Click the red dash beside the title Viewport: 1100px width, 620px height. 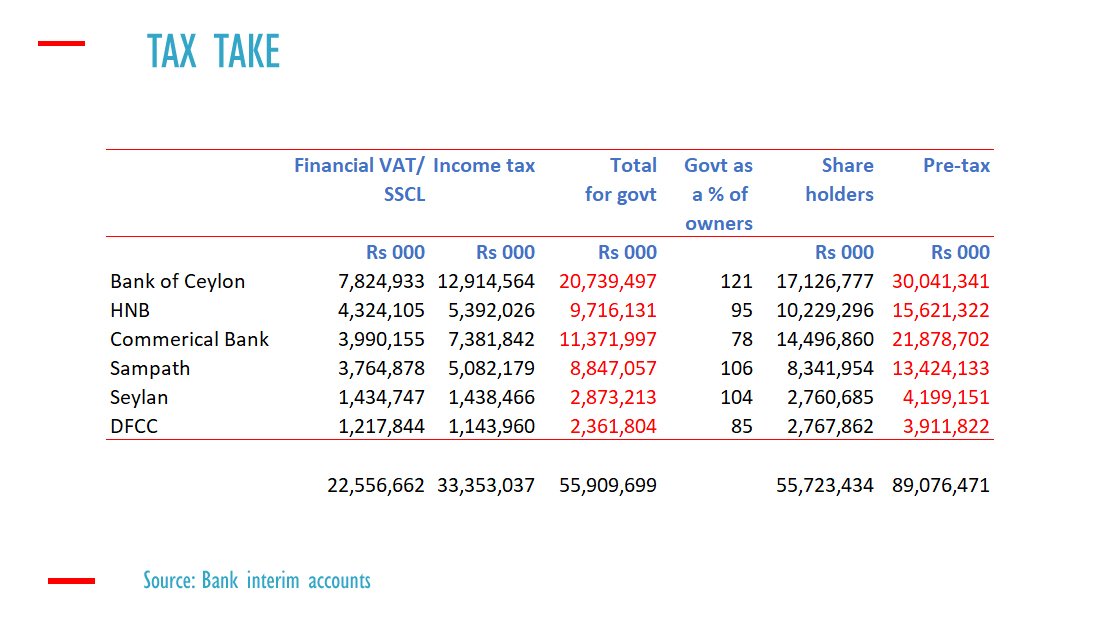[61, 44]
